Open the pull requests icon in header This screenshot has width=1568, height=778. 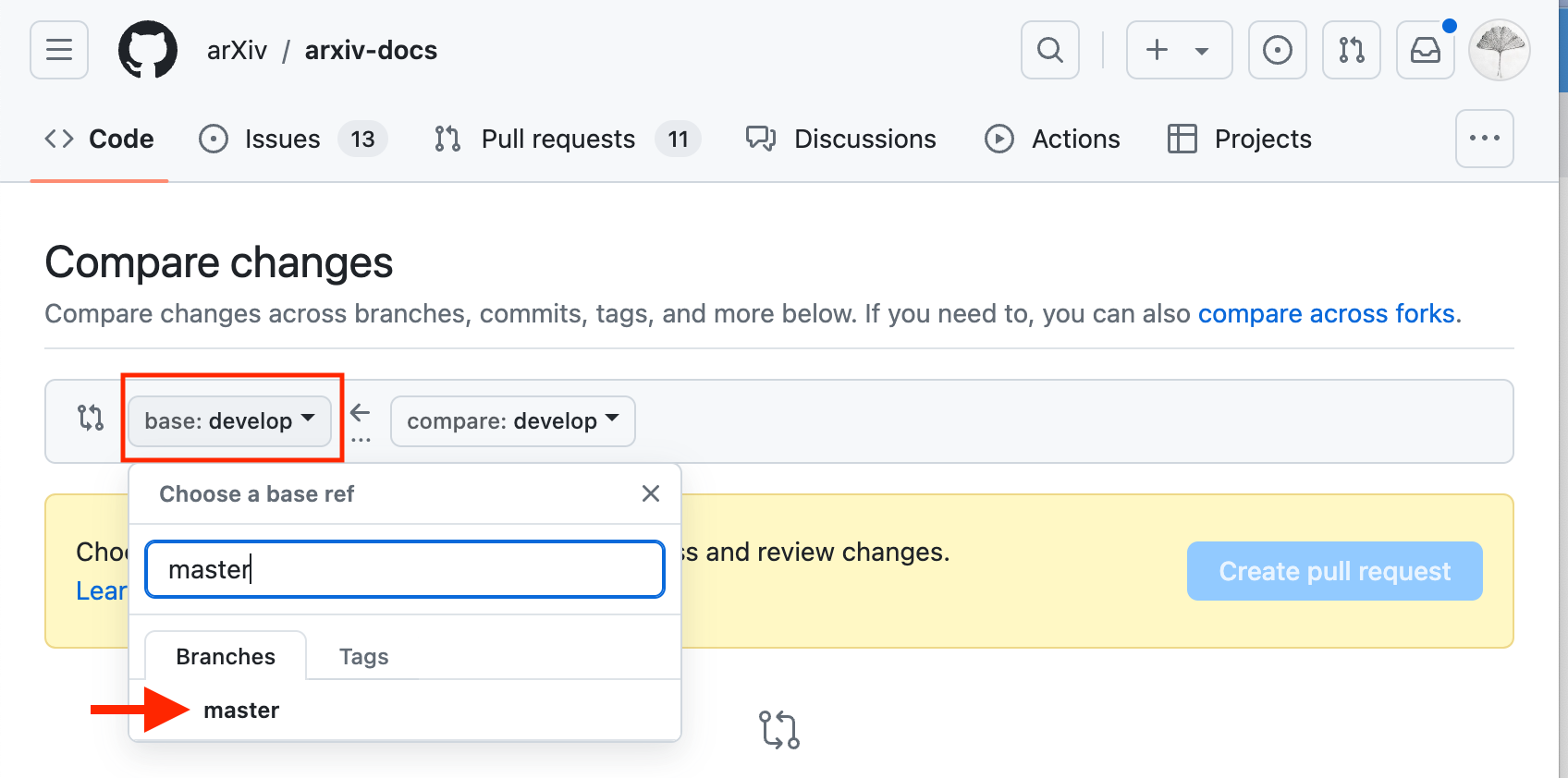point(1351,50)
